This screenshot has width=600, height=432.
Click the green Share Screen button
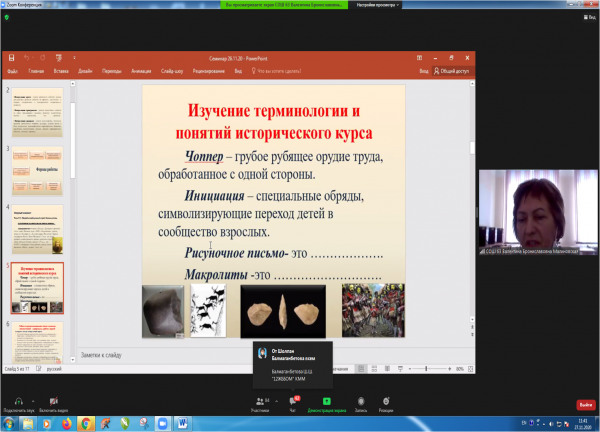point(326,400)
